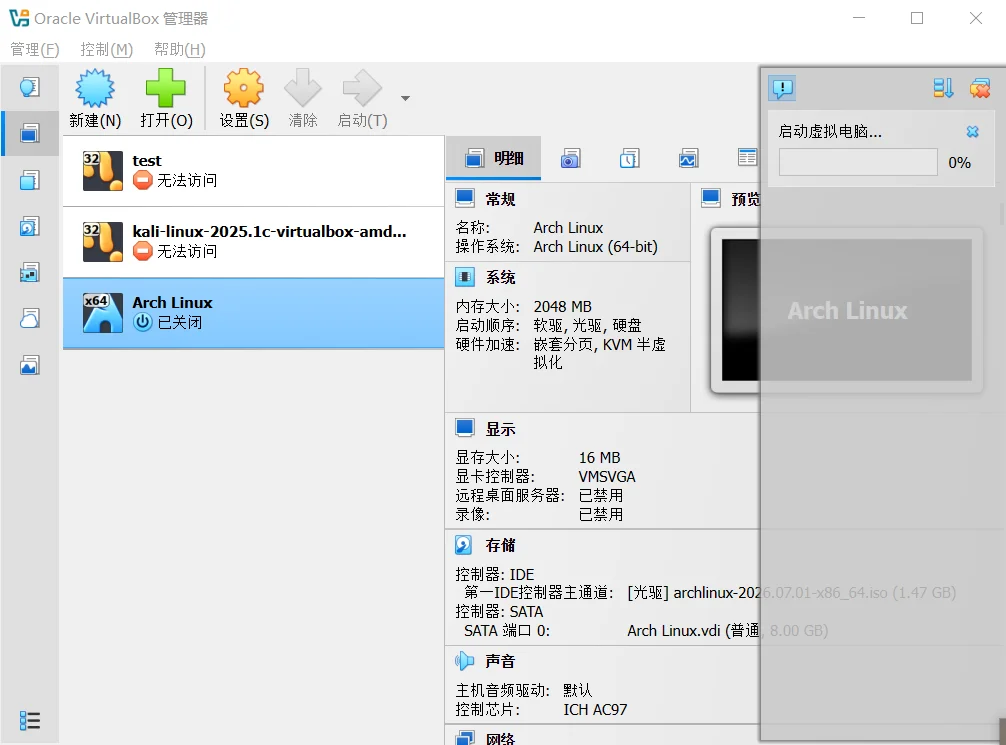This screenshot has width=1006, height=745.
Task: Click the Arch Linux (64-bit) operating system value
Action: (595, 246)
